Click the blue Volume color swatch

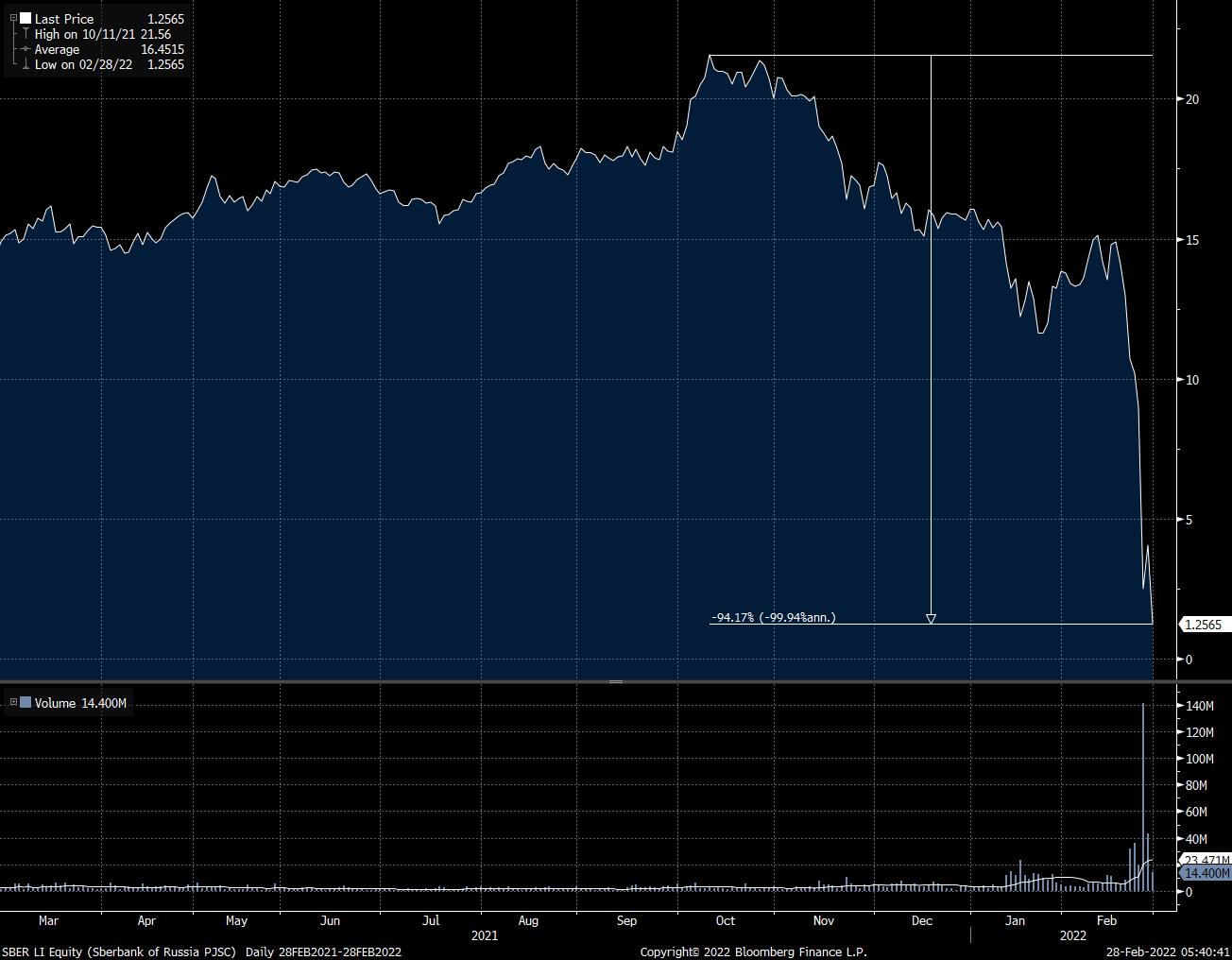coord(26,702)
